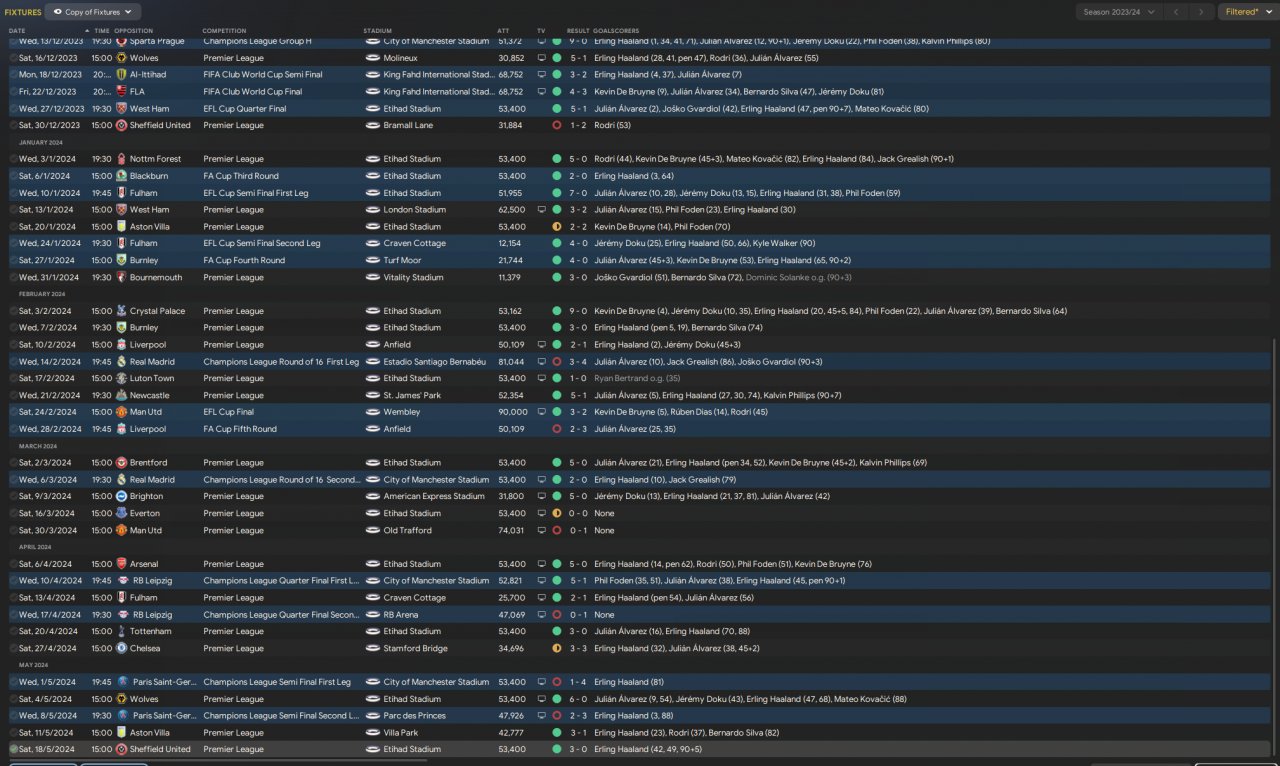Click the TV icon on the Arsenal row

click(541, 564)
